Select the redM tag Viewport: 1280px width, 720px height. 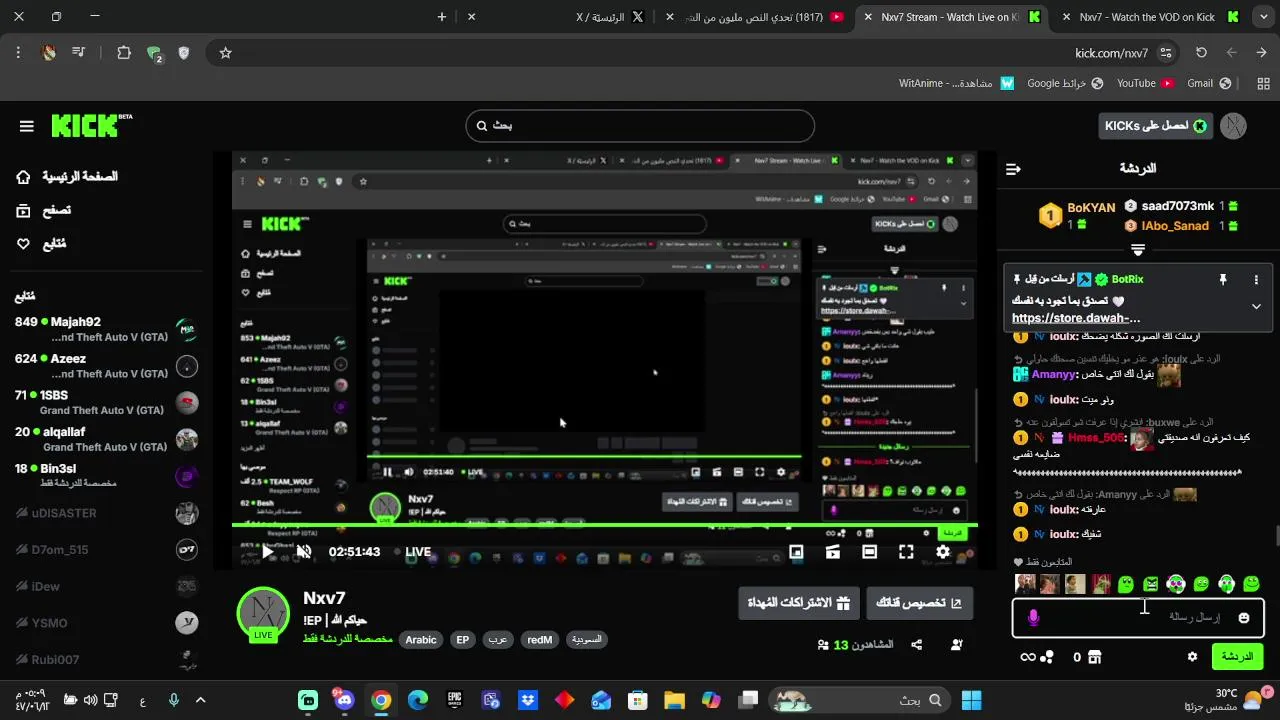click(540, 640)
